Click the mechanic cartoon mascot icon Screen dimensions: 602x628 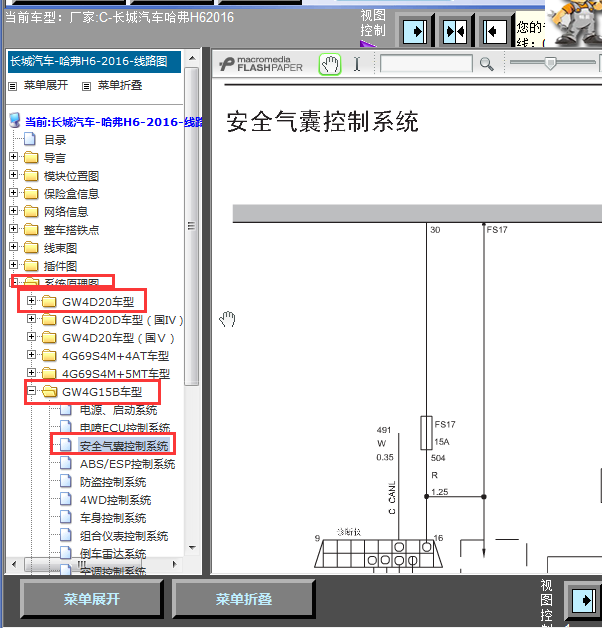pos(575,22)
